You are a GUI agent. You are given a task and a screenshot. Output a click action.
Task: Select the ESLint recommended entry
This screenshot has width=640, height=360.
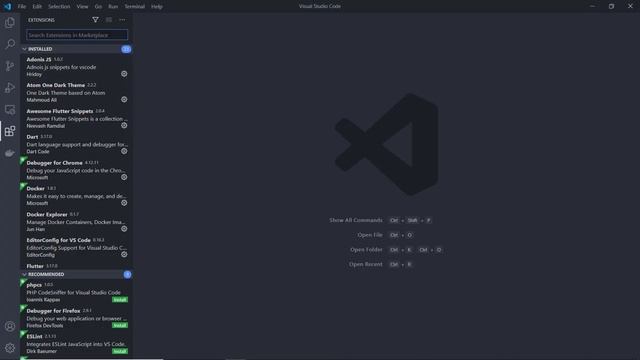tap(76, 344)
